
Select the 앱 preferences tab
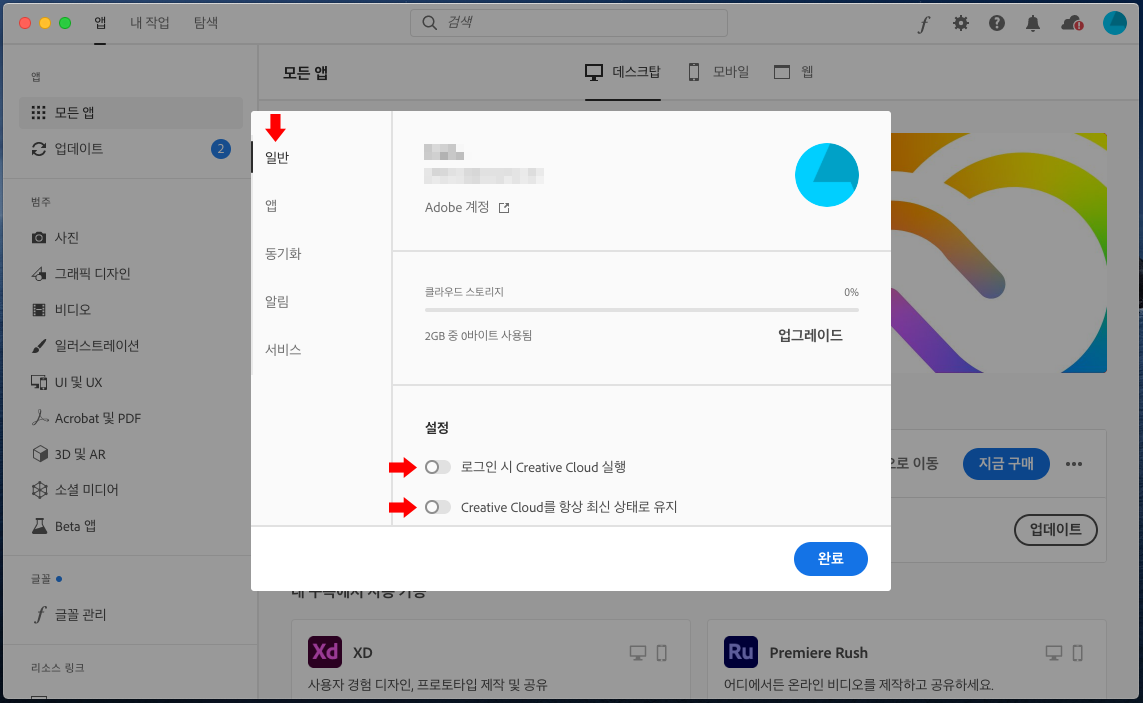pos(271,206)
